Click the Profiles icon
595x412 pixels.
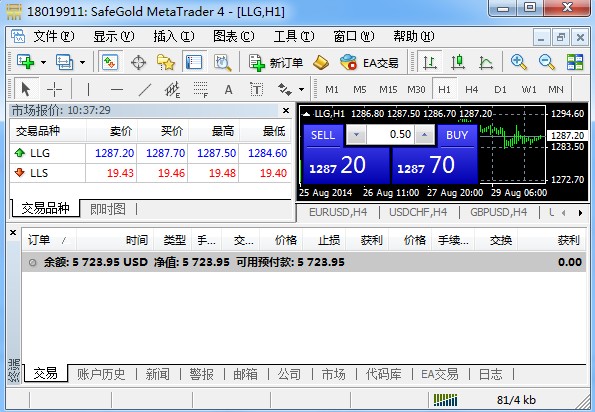tap(64, 62)
